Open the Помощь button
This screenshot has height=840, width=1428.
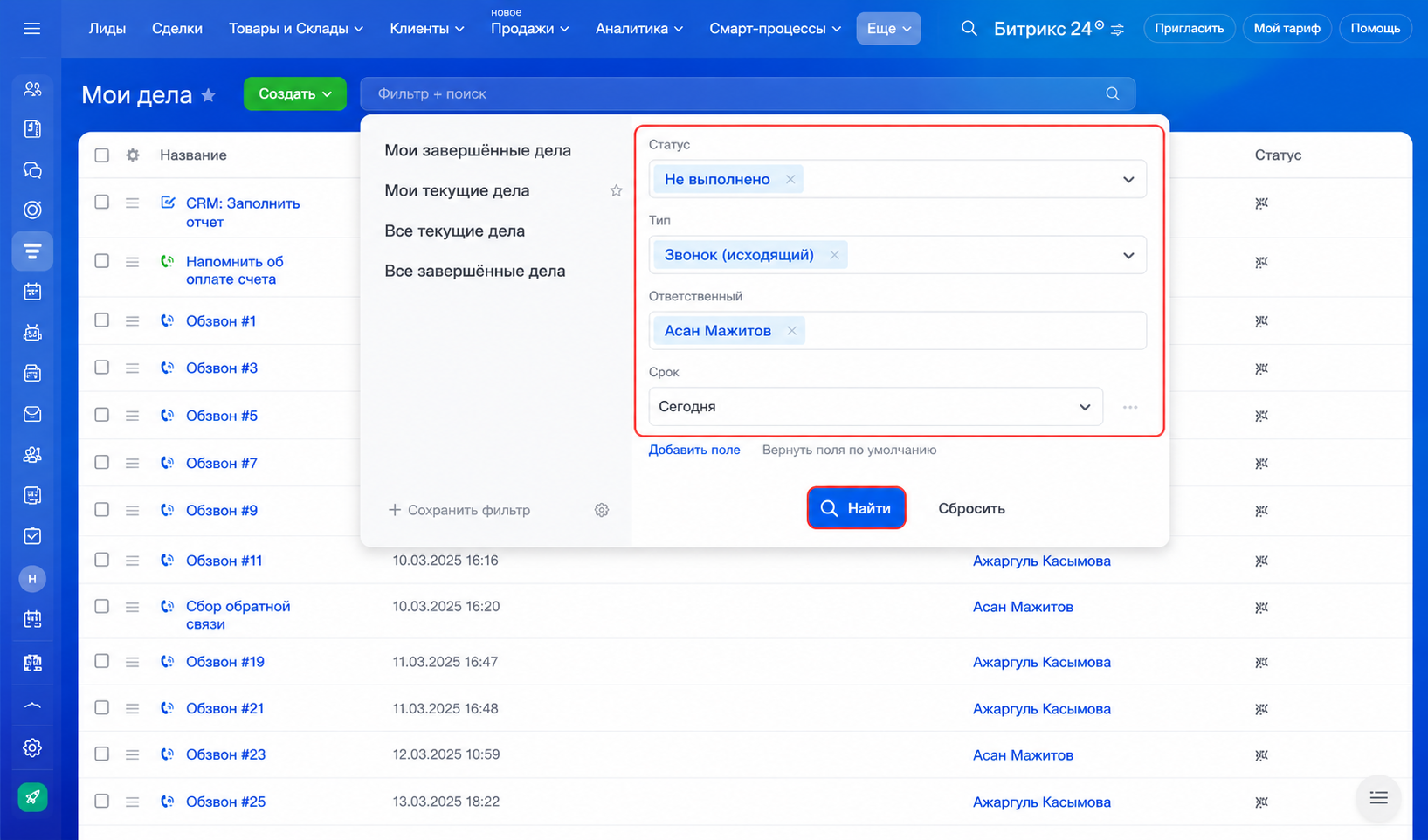coord(1376,29)
